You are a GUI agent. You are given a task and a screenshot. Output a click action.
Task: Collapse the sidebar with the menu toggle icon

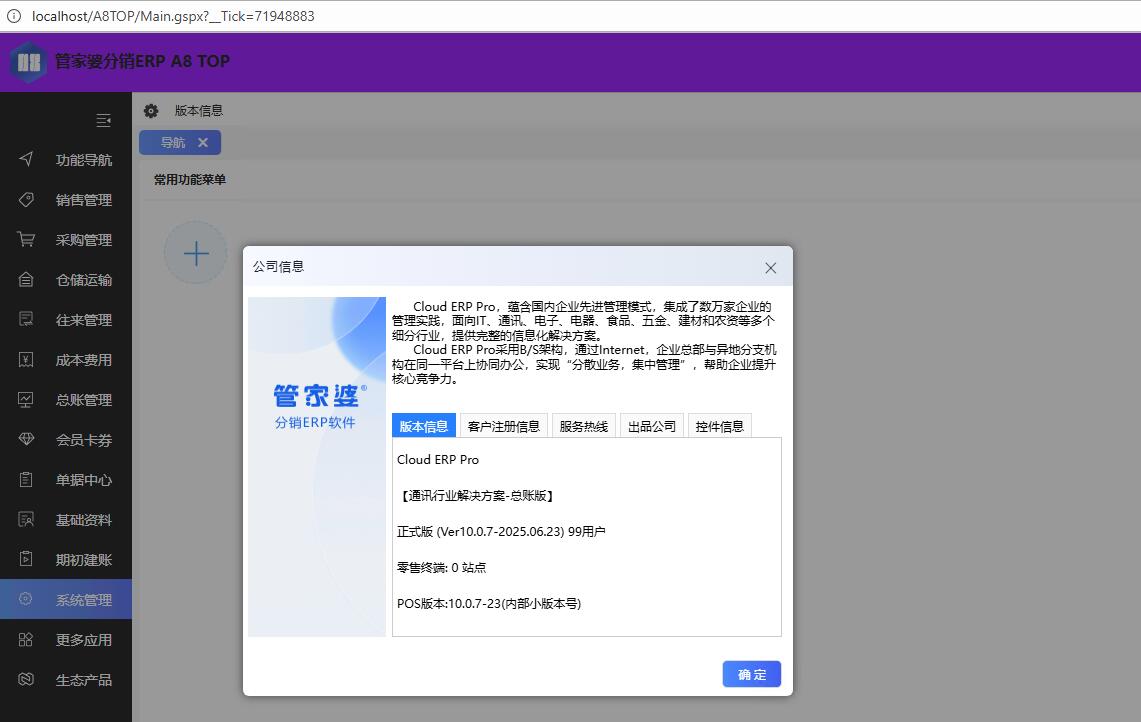pos(103,120)
